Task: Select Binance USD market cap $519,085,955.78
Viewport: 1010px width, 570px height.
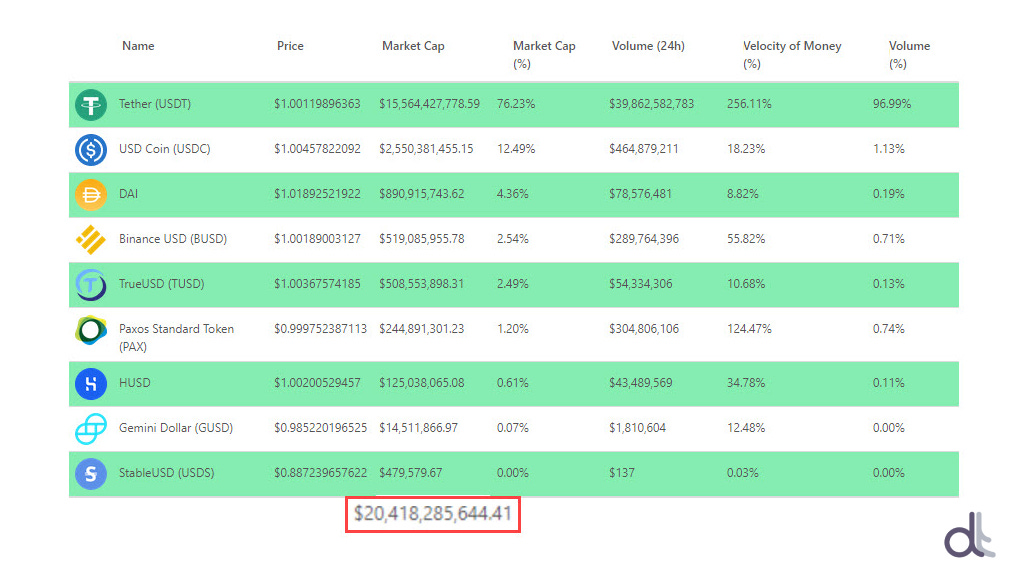Action: (x=421, y=239)
